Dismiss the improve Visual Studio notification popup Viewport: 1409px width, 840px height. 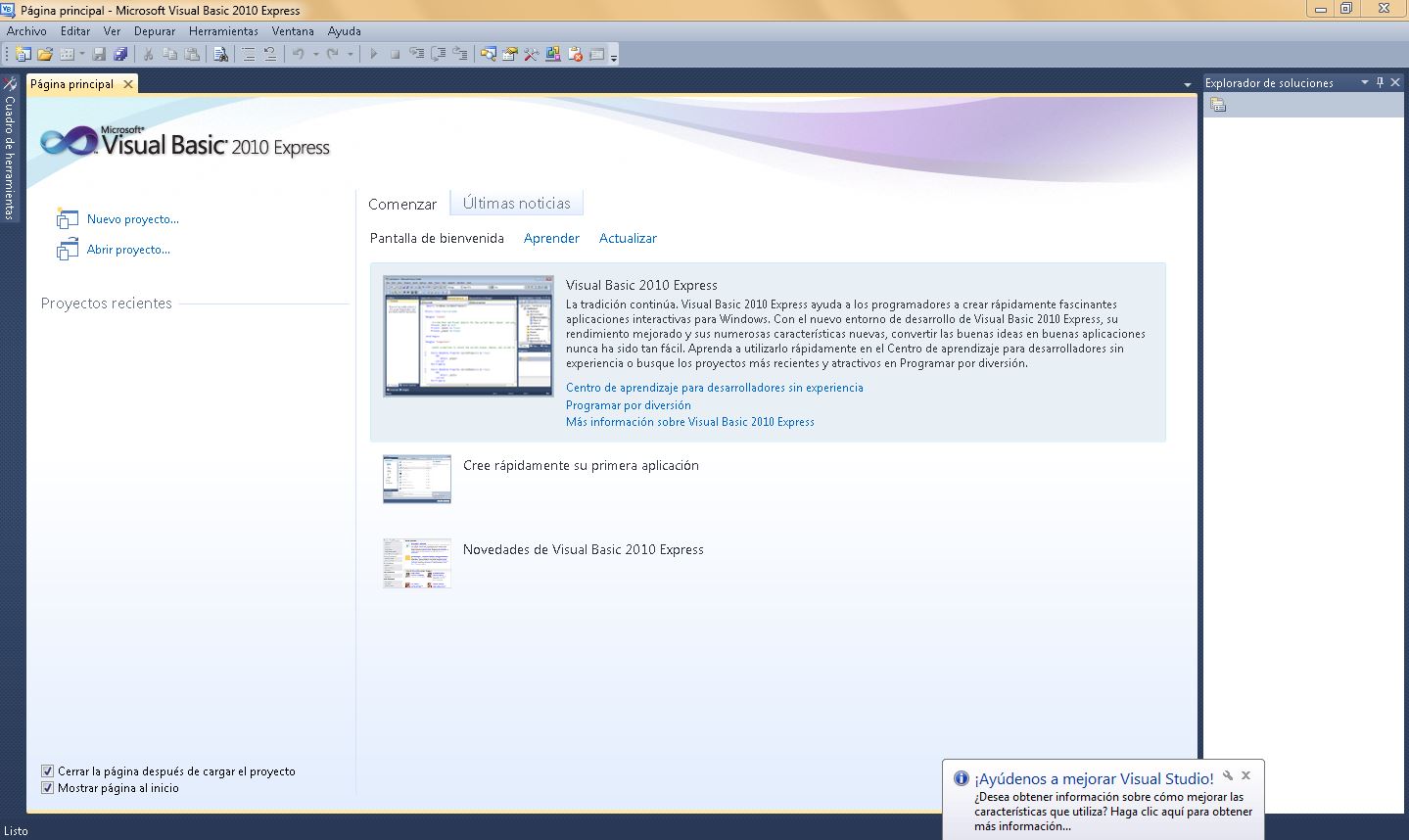1246,775
